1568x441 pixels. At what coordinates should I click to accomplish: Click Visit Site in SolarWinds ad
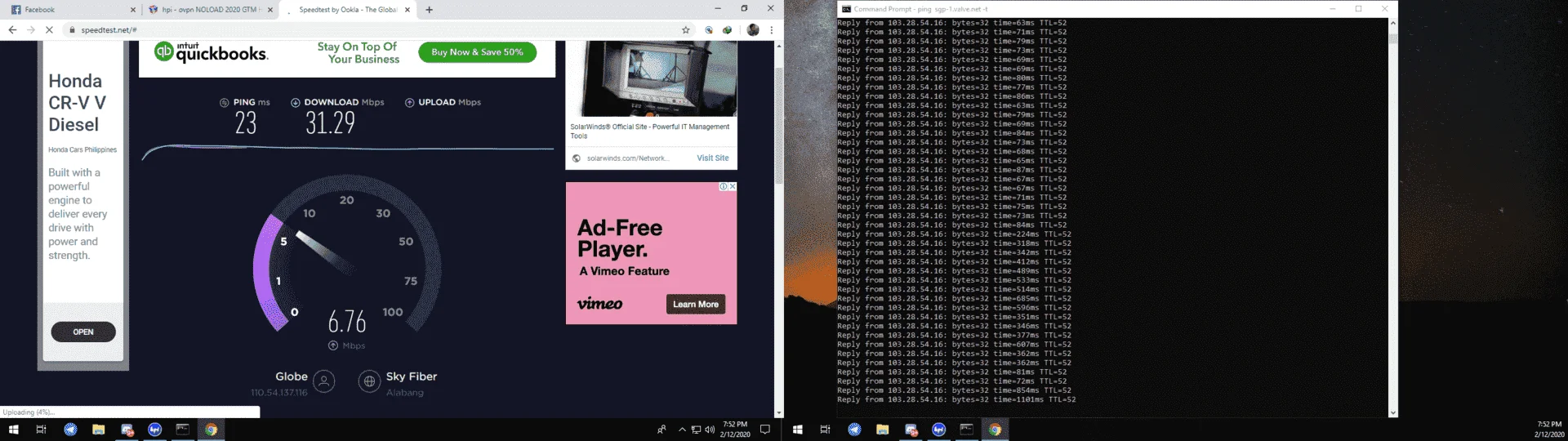tap(712, 158)
